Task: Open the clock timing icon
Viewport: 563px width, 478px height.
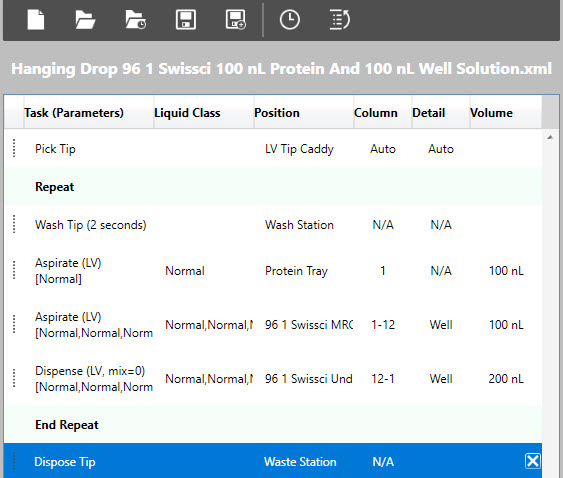Action: tap(289, 20)
